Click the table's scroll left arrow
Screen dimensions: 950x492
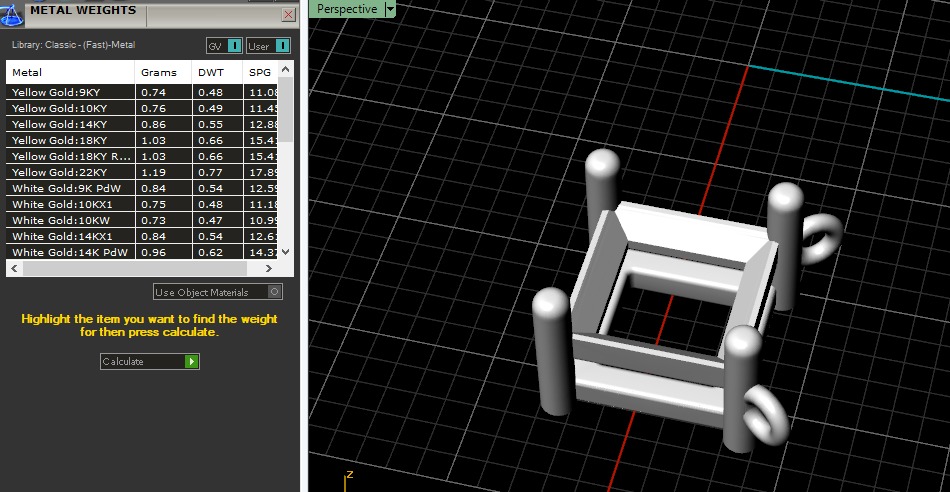[15, 268]
